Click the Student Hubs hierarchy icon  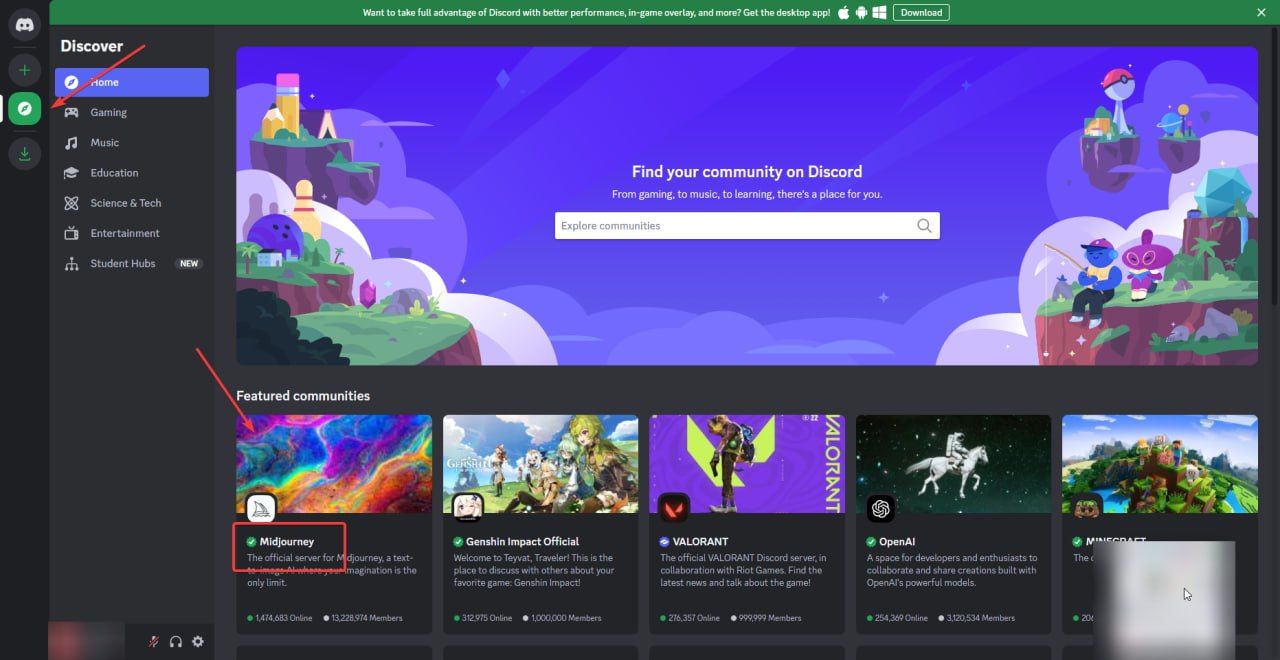[71, 263]
